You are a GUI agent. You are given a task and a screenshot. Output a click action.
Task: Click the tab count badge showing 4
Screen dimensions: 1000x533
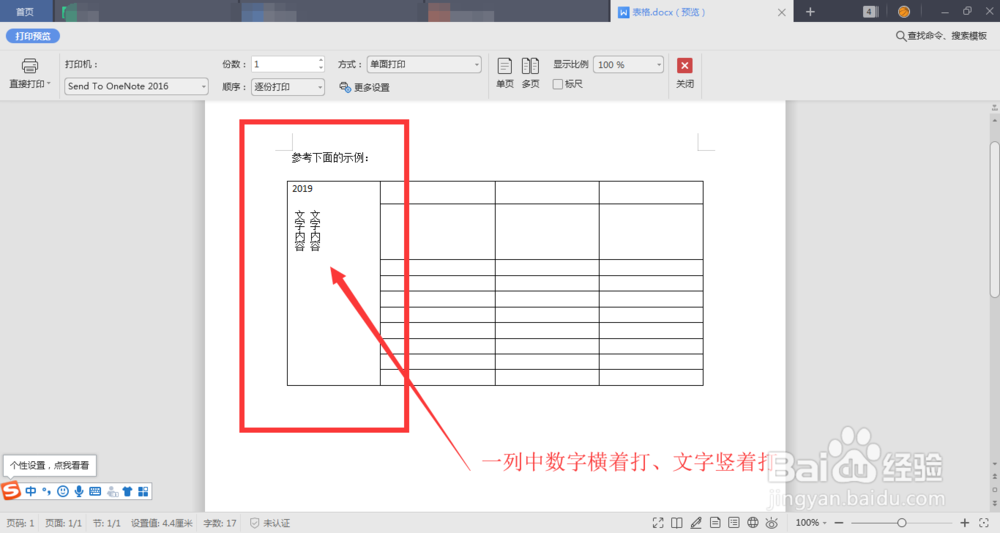(870, 11)
